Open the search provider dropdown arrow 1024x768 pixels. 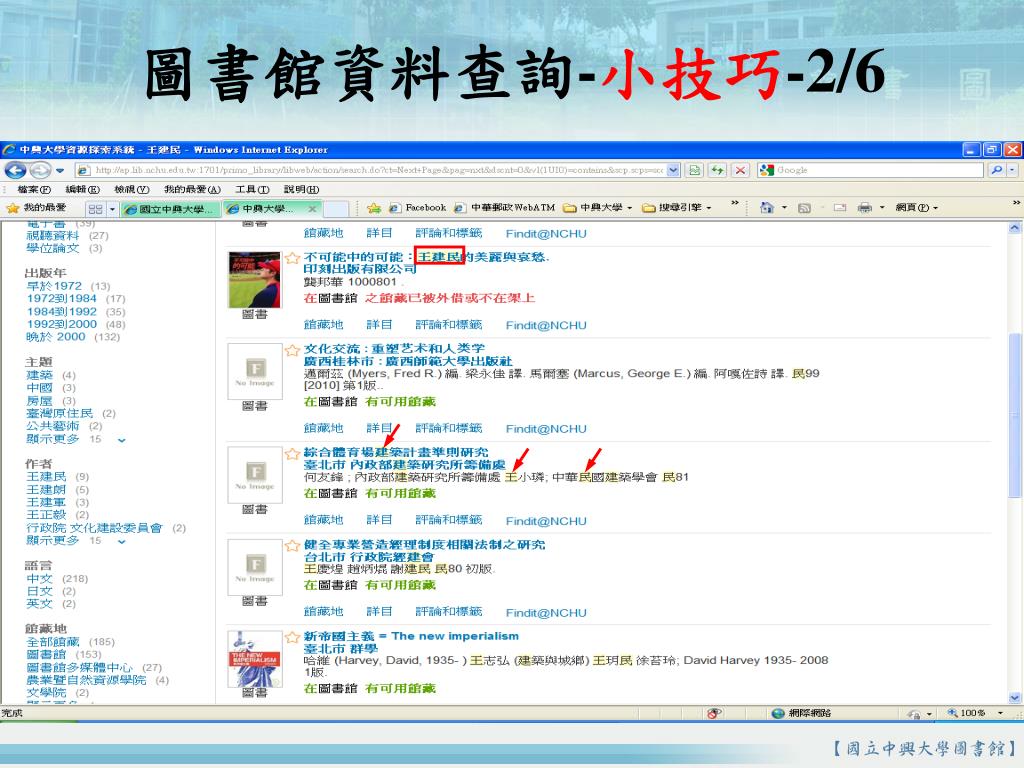point(1012,170)
